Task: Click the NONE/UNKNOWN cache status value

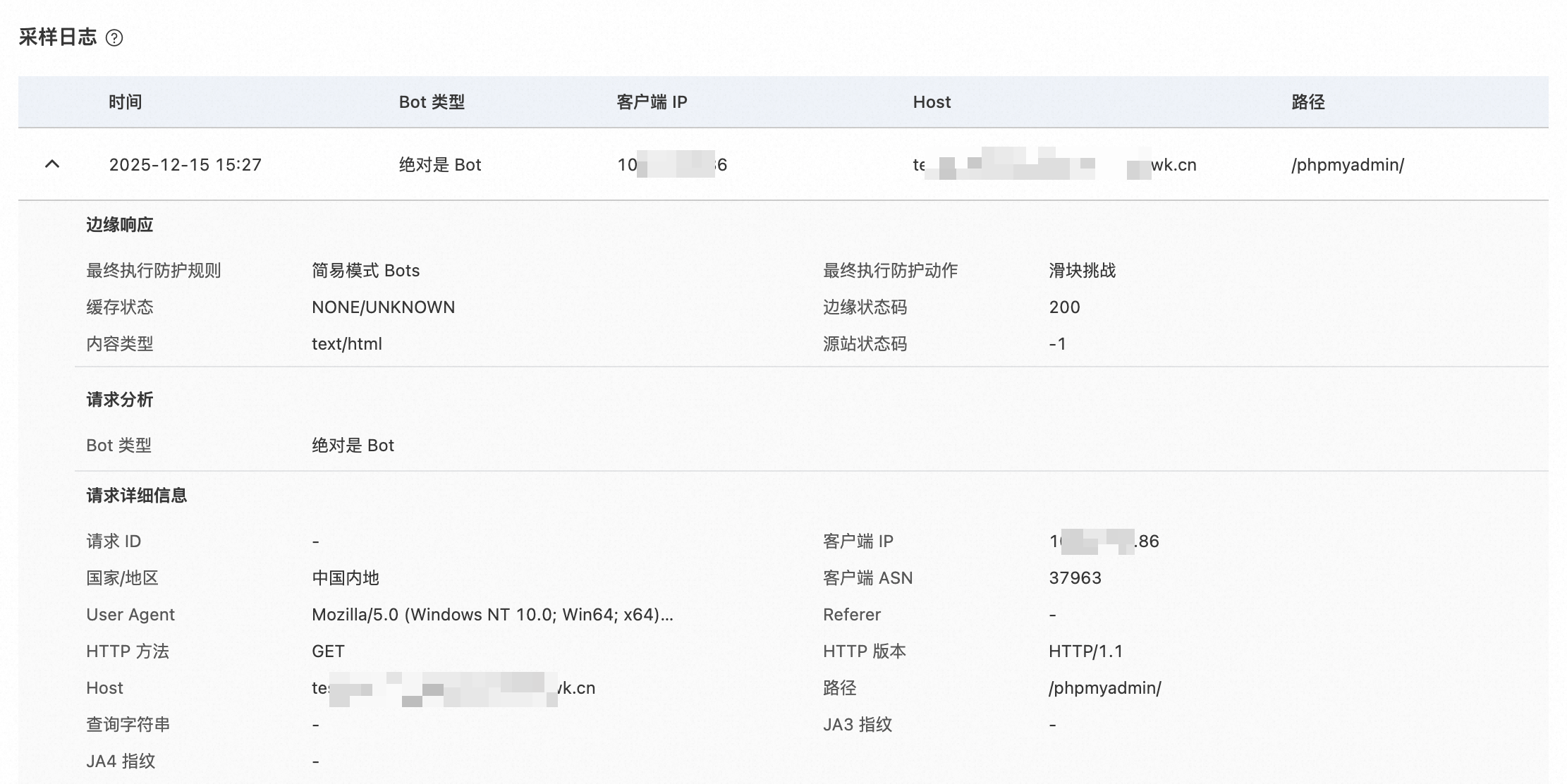Action: 384,307
